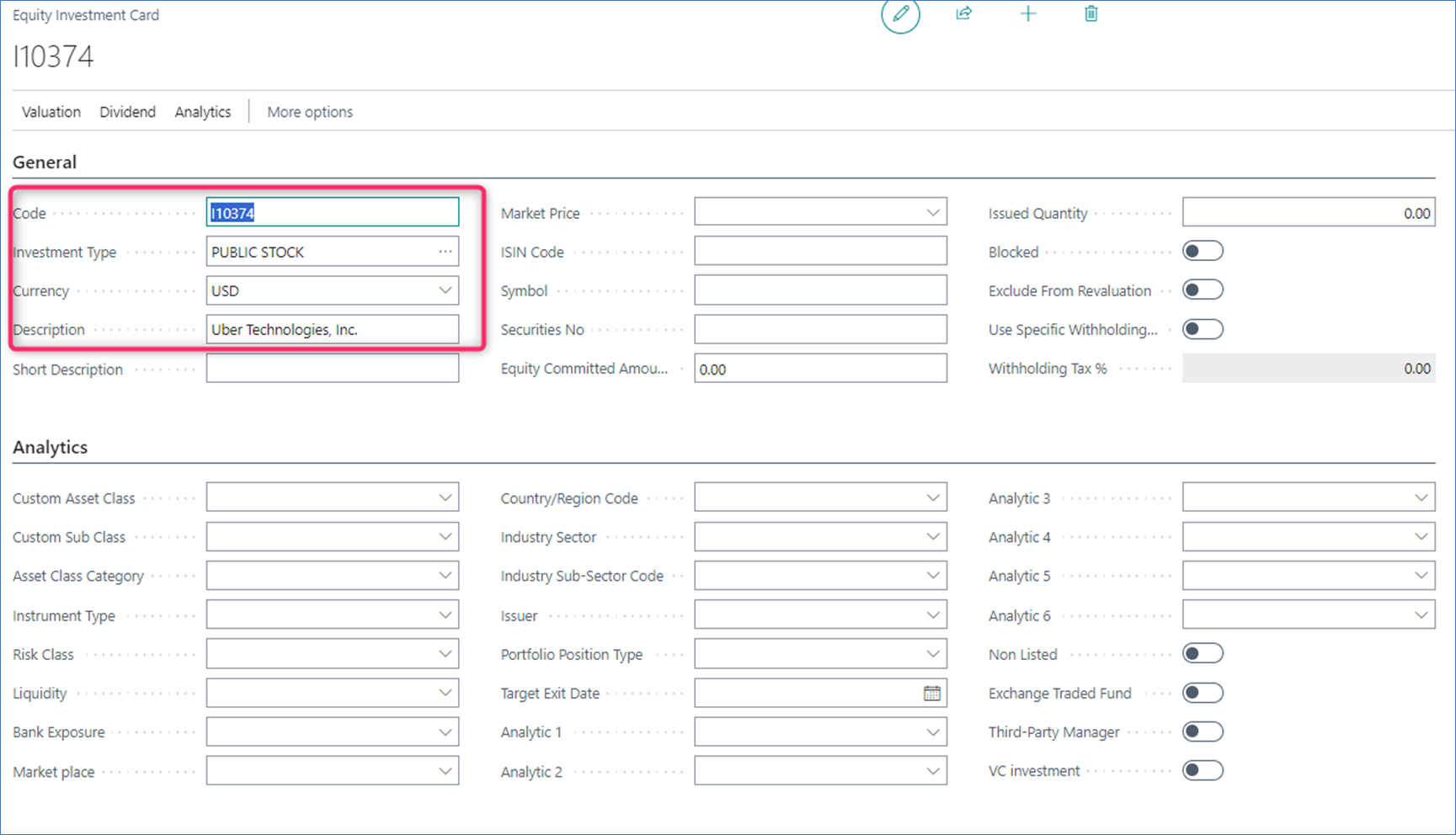Viewport: 1456px width, 835px height.
Task: Click the Securities No field
Action: [x=820, y=329]
